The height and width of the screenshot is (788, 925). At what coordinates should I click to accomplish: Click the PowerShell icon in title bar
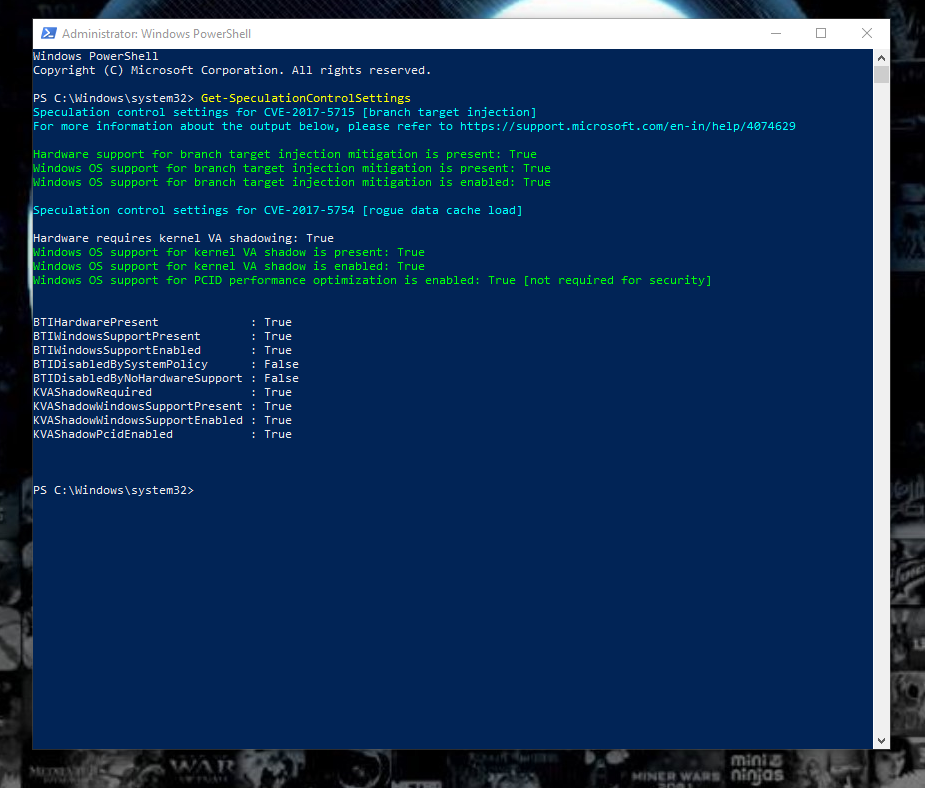pyautogui.click(x=48, y=34)
